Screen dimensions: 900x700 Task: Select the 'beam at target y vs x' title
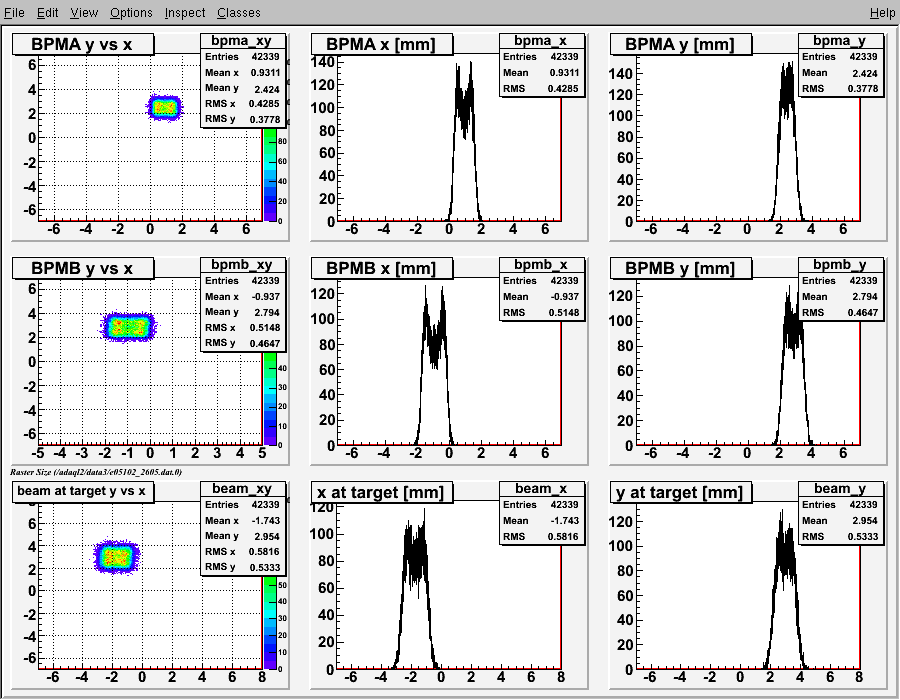click(x=83, y=491)
